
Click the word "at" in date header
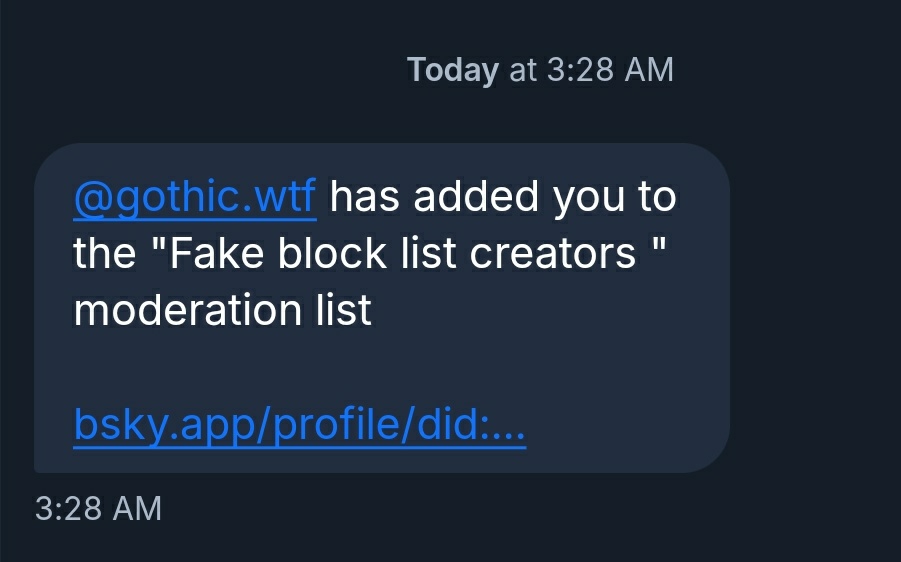pos(523,70)
